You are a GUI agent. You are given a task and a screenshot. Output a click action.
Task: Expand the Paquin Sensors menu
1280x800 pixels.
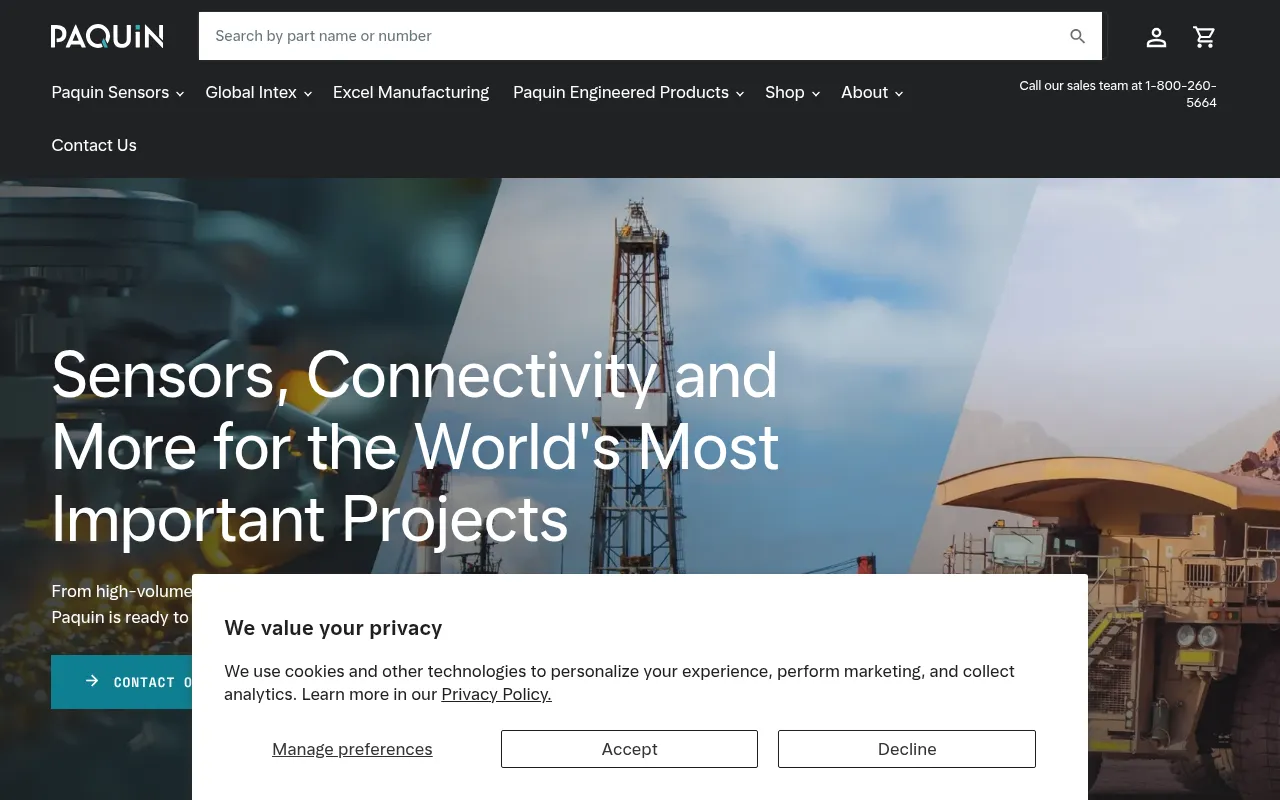click(117, 92)
